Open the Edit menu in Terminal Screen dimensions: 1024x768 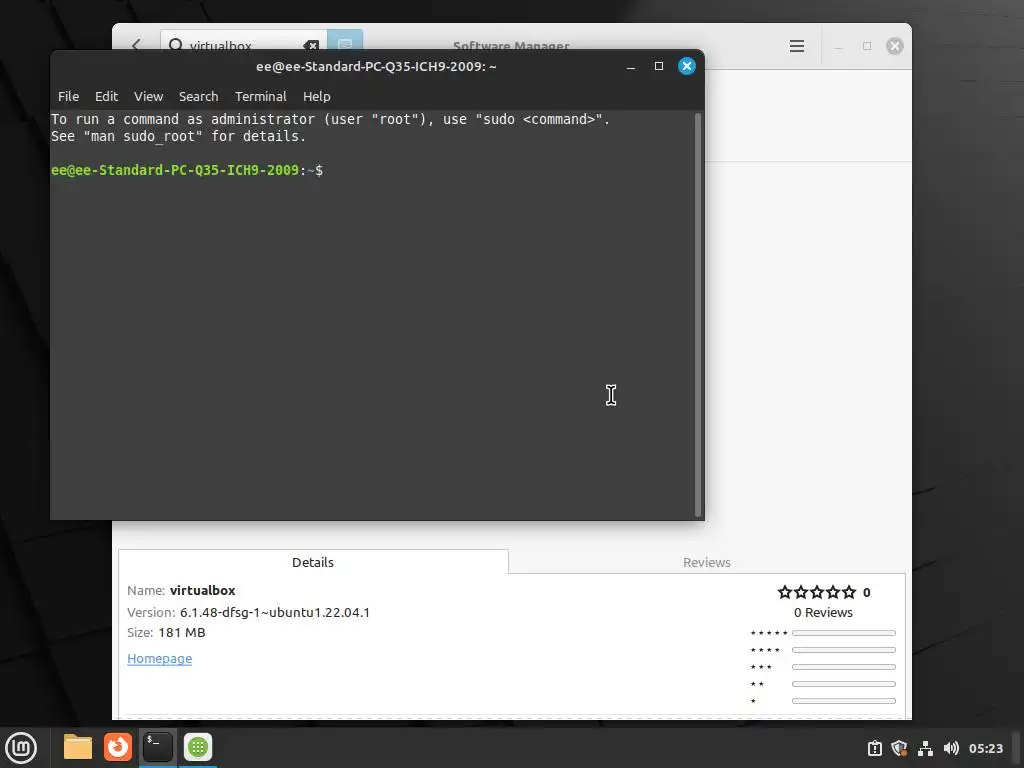point(106,96)
